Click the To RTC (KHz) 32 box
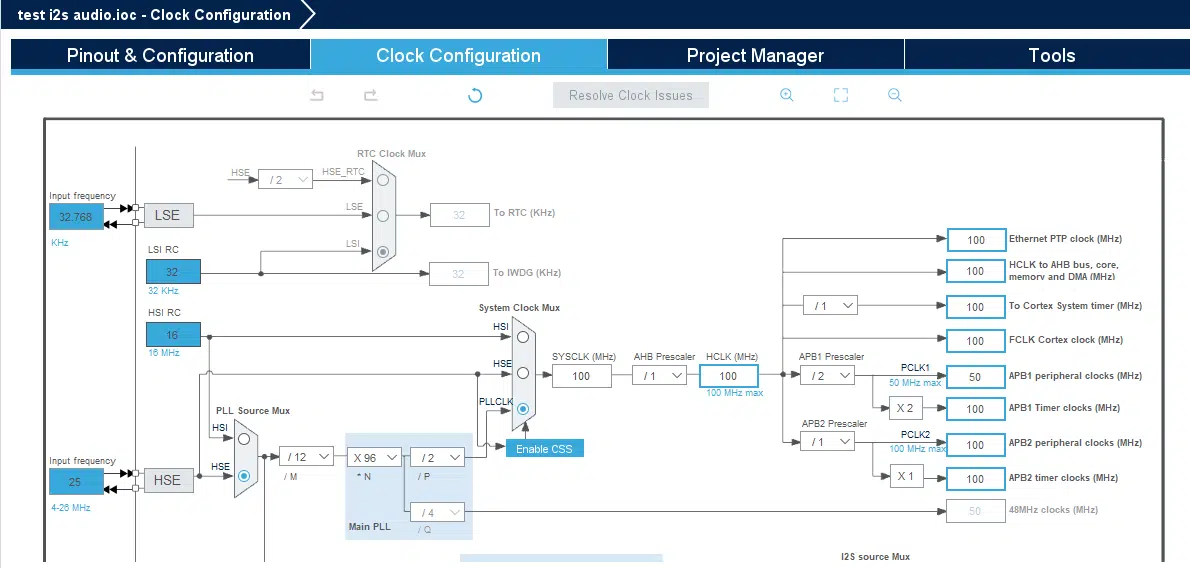Image resolution: width=1190 pixels, height=568 pixels. coord(459,215)
